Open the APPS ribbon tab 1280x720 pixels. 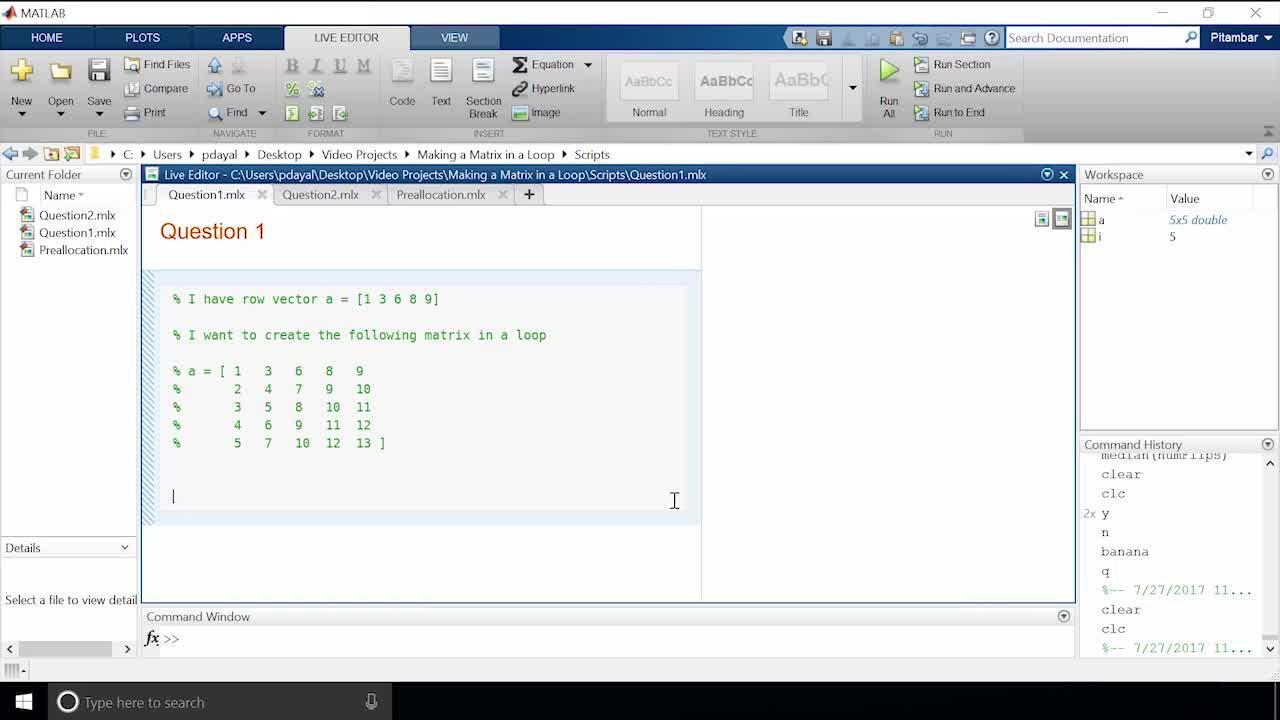(x=237, y=38)
